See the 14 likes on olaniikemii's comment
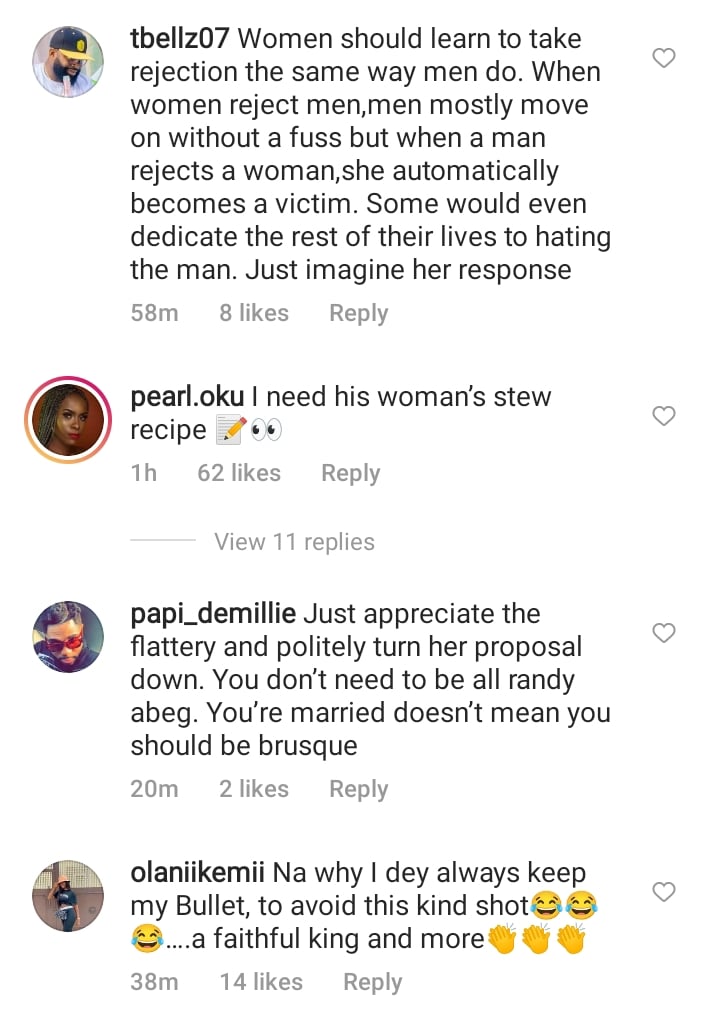Viewport: 720px width, 1021px height. click(x=261, y=982)
